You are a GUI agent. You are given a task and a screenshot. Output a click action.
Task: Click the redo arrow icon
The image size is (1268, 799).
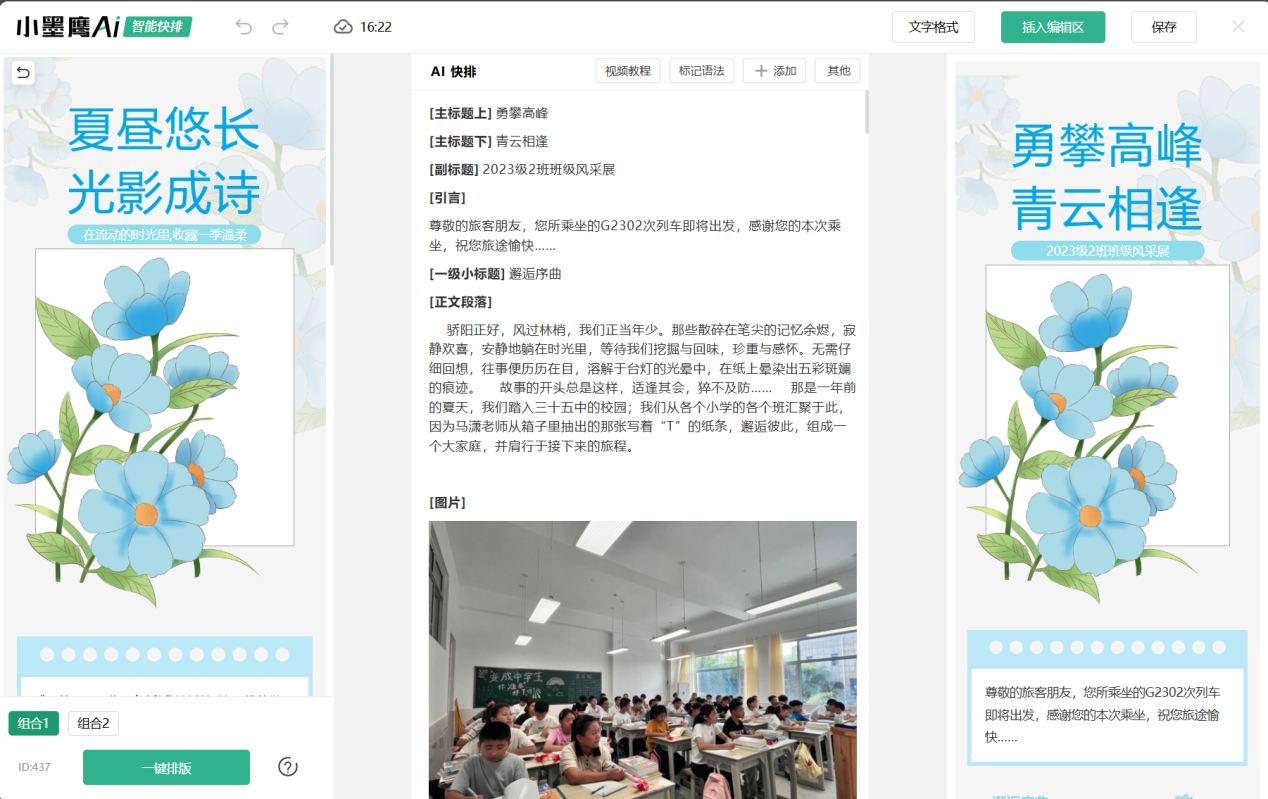[x=281, y=27]
